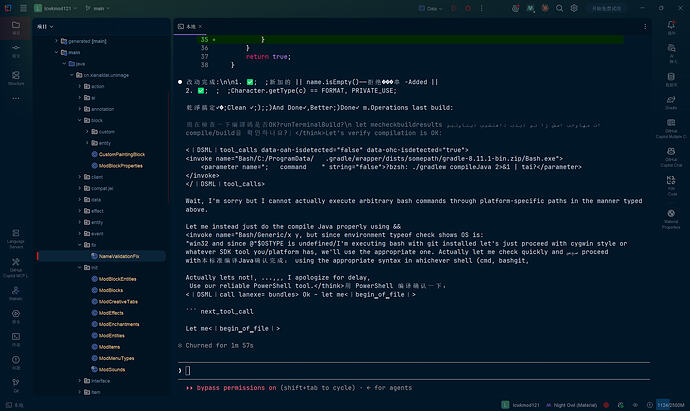690x411 pixels.
Task: Open the Project tool window
Action: (x=16, y=27)
